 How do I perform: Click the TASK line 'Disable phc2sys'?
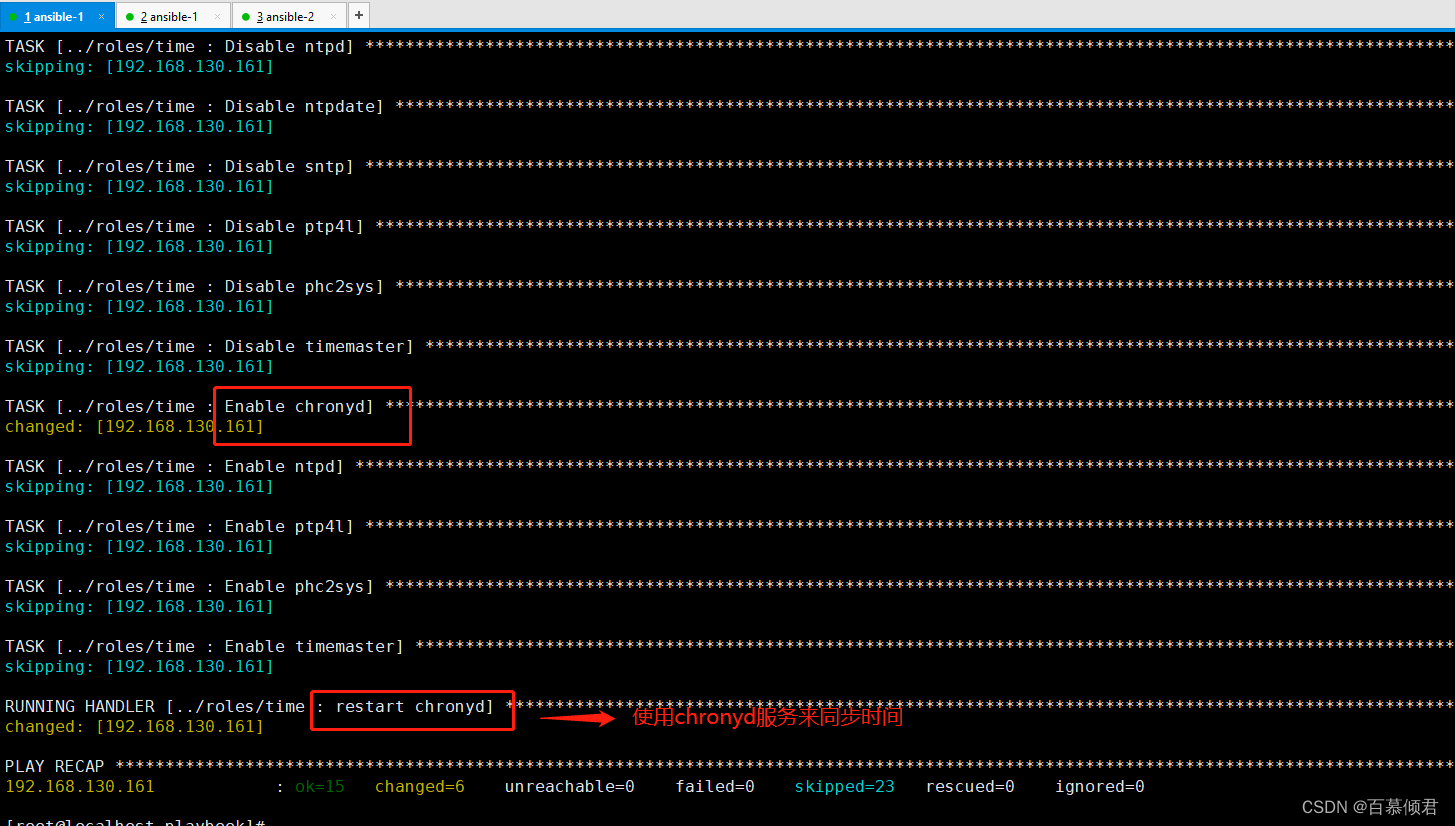coord(729,287)
